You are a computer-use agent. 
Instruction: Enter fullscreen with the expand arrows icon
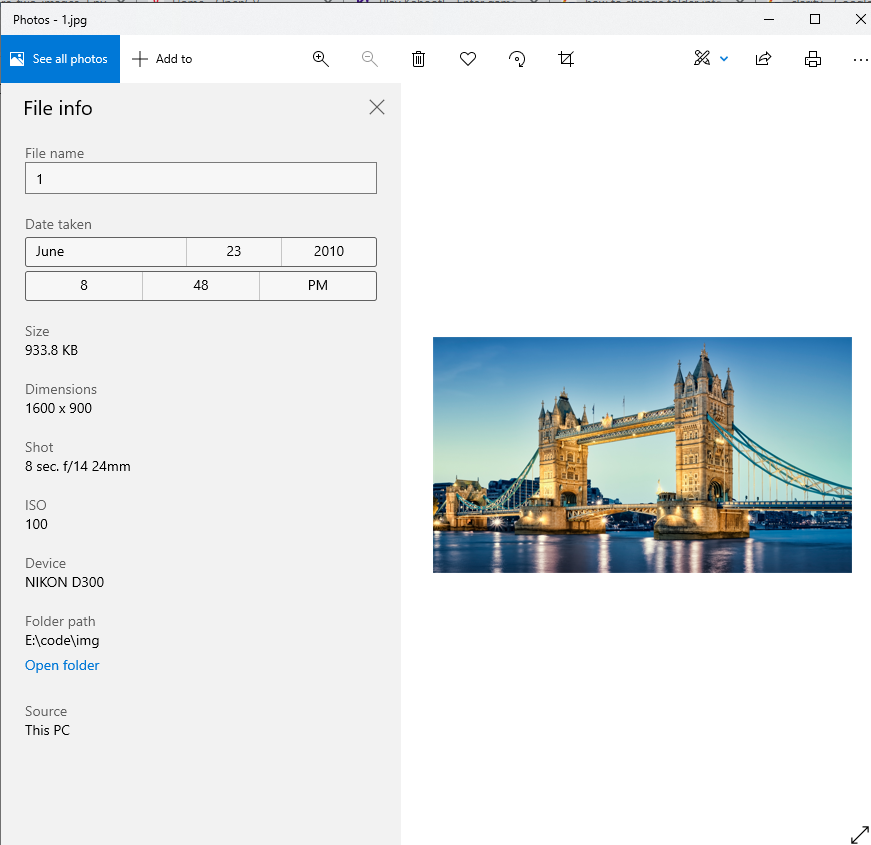click(859, 834)
